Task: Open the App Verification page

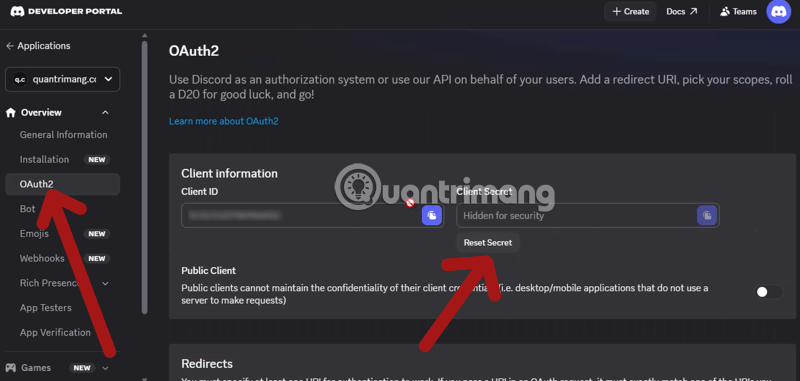Action: point(55,333)
